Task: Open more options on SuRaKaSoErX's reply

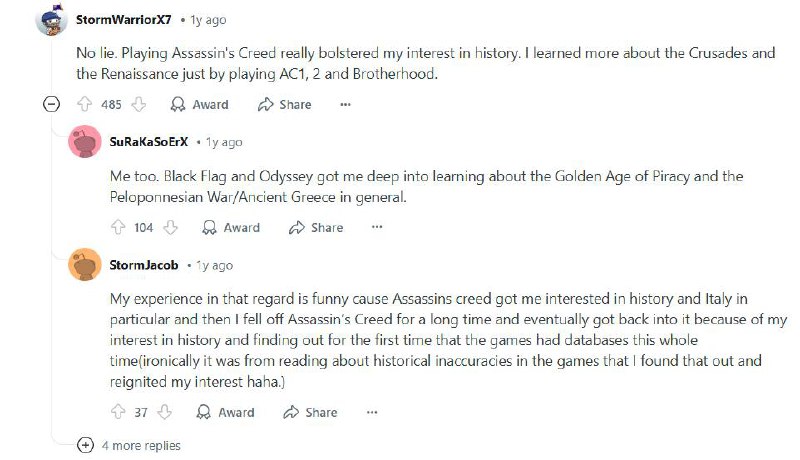Action: (377, 227)
